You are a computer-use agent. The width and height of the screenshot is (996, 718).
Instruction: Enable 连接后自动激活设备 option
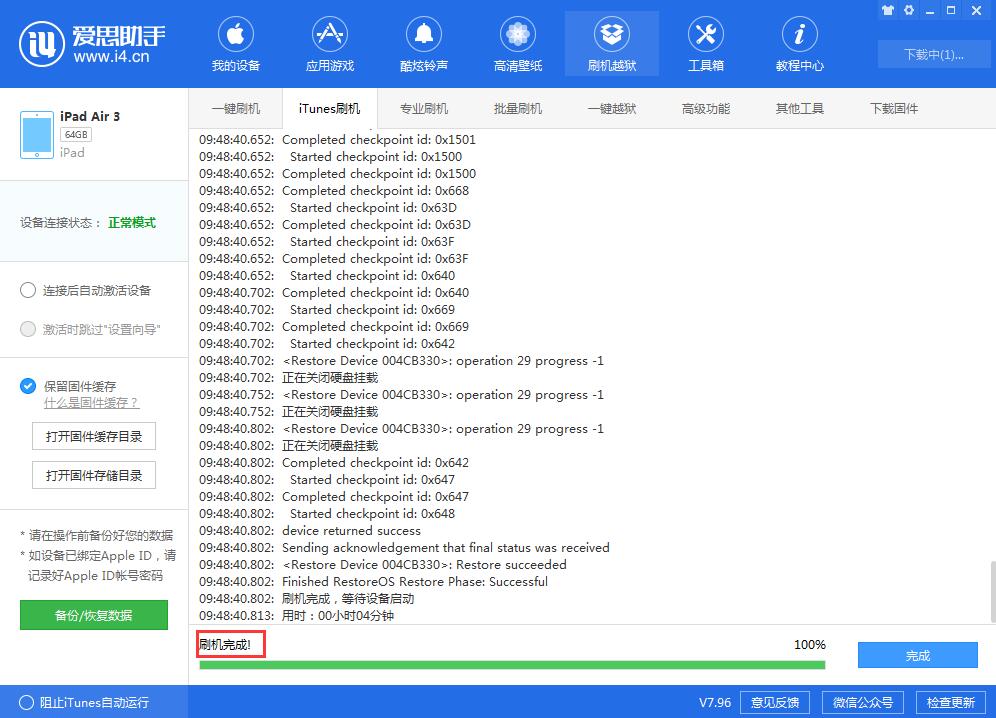tap(28, 290)
